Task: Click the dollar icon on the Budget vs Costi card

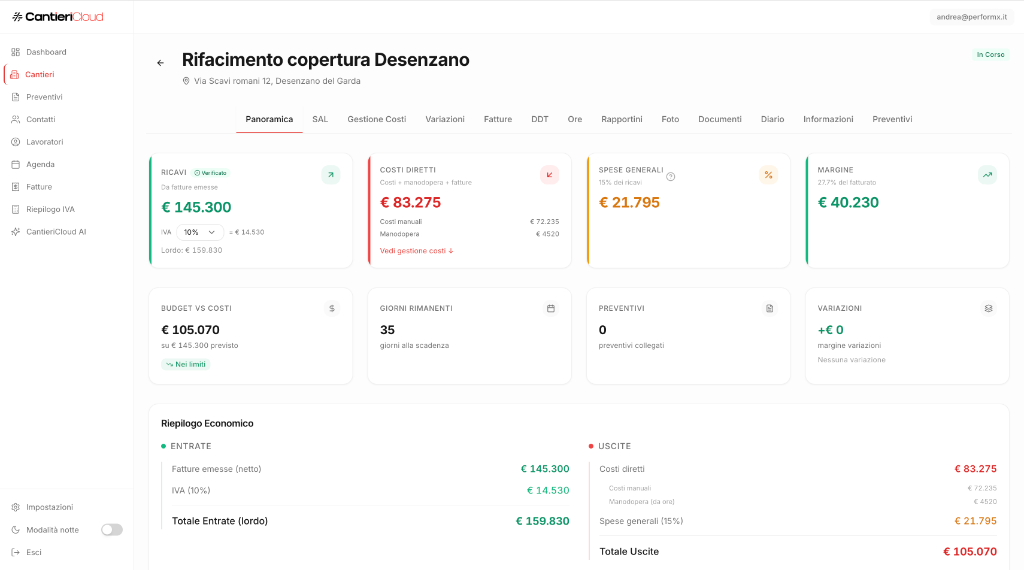Action: pyautogui.click(x=332, y=308)
